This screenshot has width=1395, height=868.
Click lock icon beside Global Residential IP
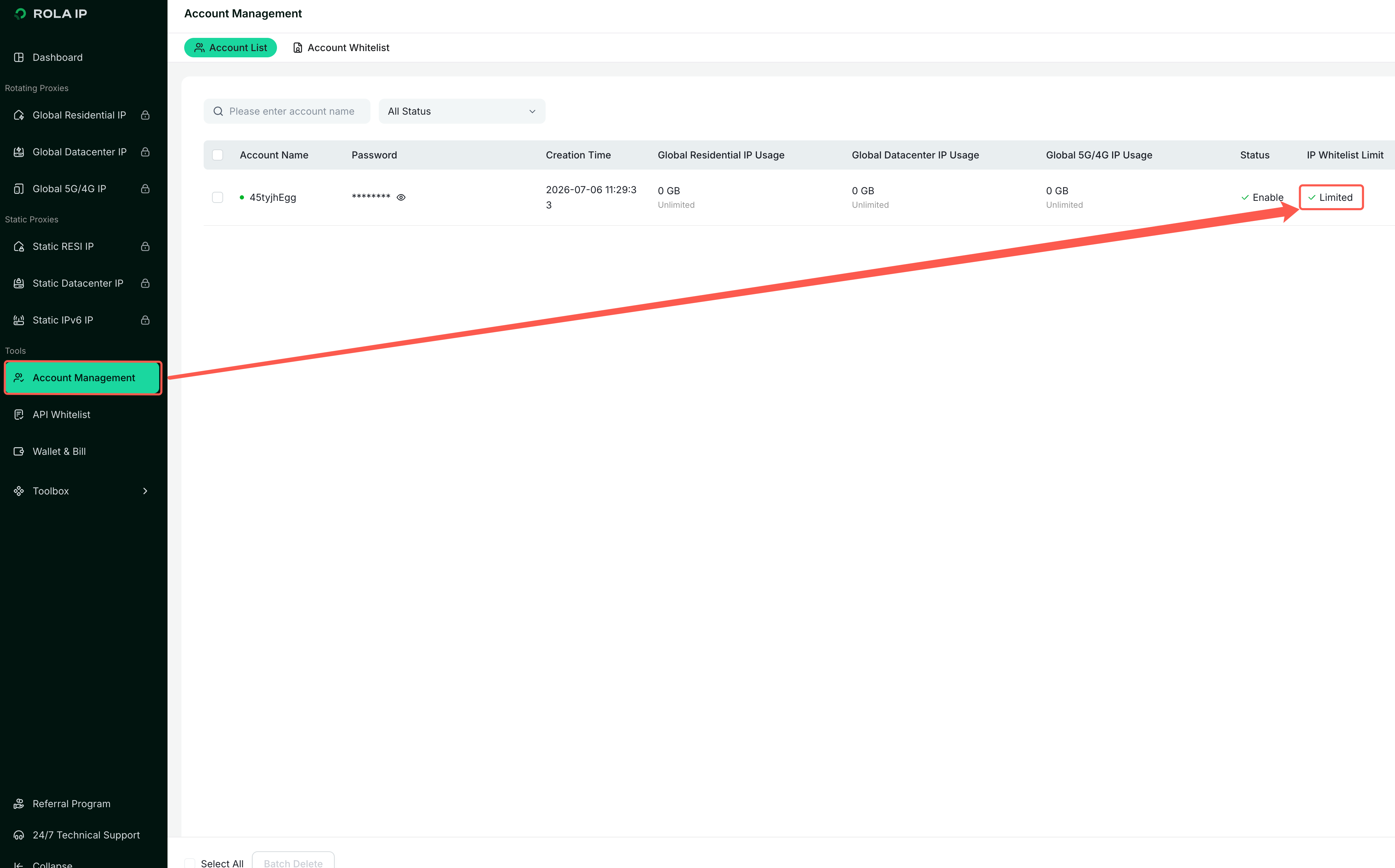click(x=145, y=115)
